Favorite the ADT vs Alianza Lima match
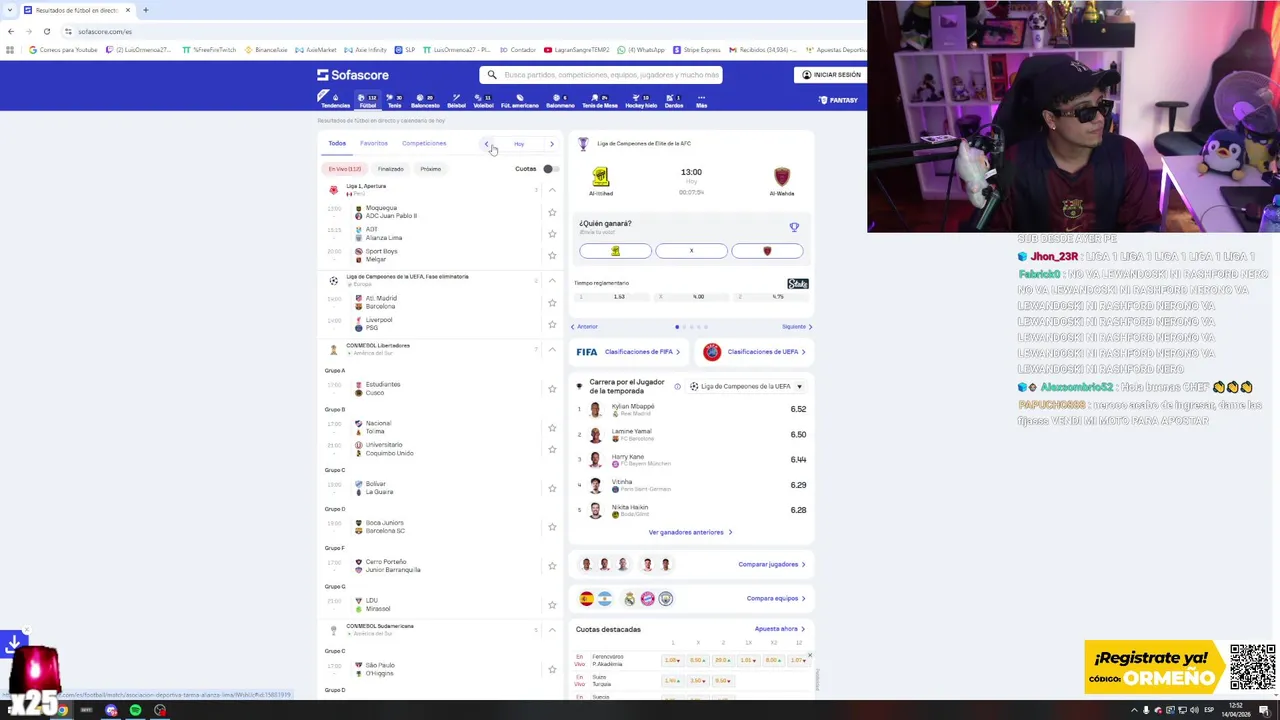Screen dimensions: 1280x720 [x=552, y=234]
